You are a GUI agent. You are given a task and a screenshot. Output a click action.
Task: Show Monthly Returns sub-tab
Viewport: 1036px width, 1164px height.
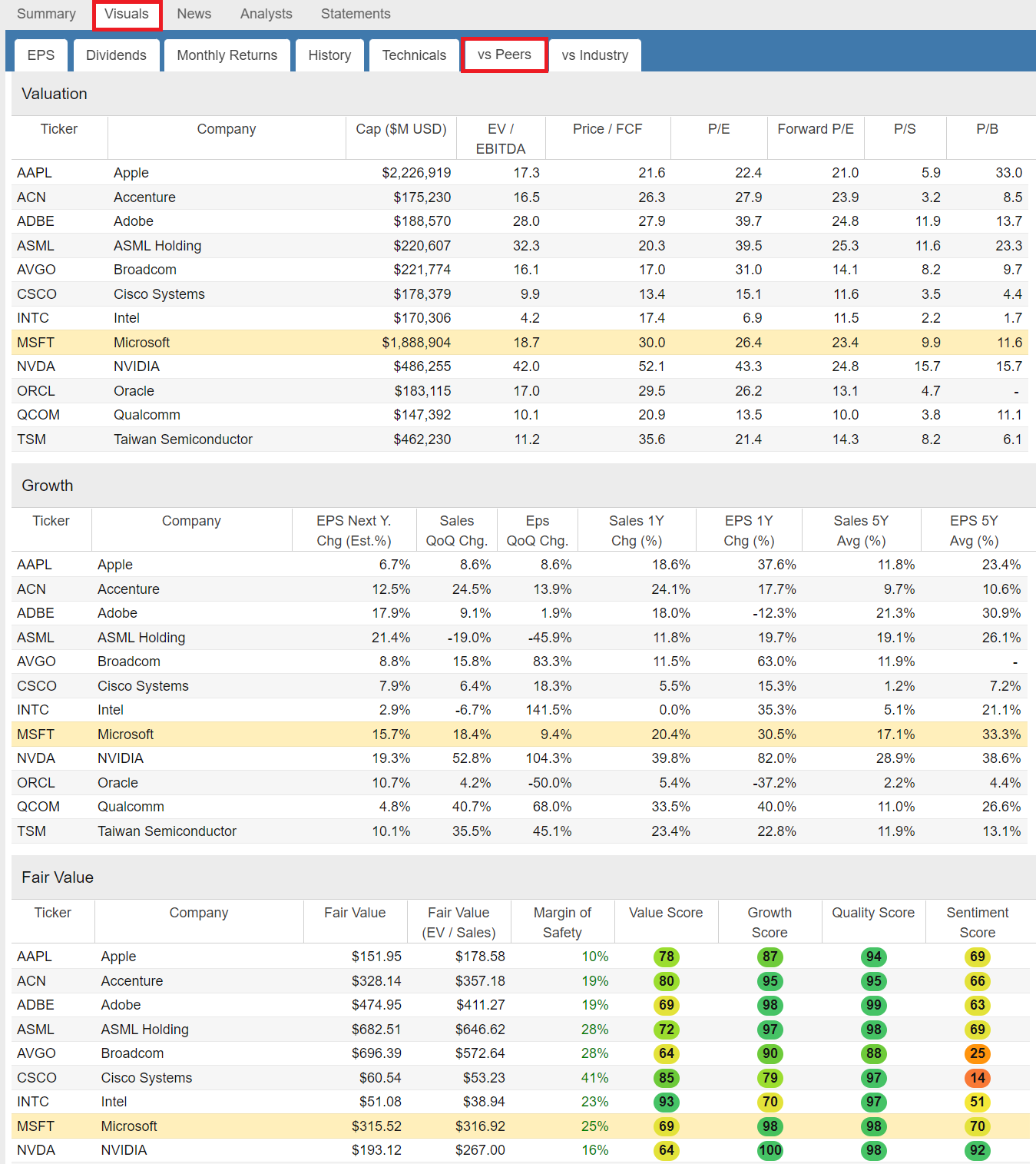(x=227, y=55)
